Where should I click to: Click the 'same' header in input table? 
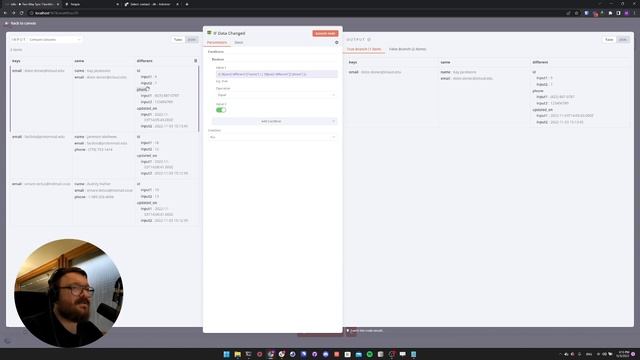click(79, 61)
